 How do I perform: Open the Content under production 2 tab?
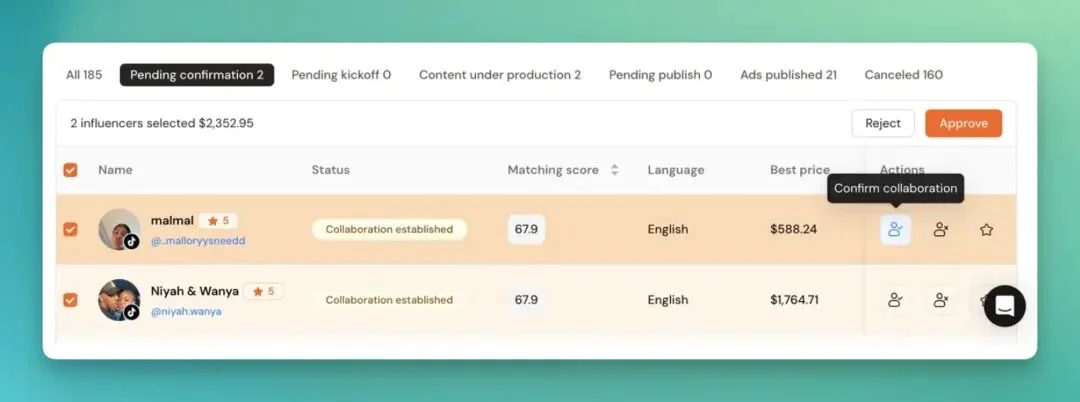coord(499,75)
